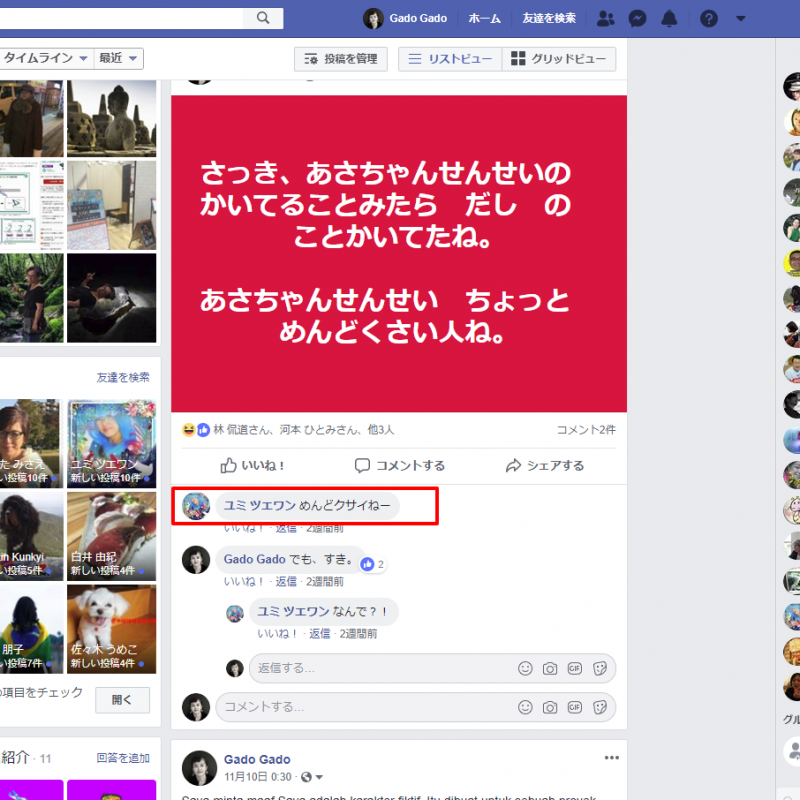Click シェアする button under the post

point(544,465)
